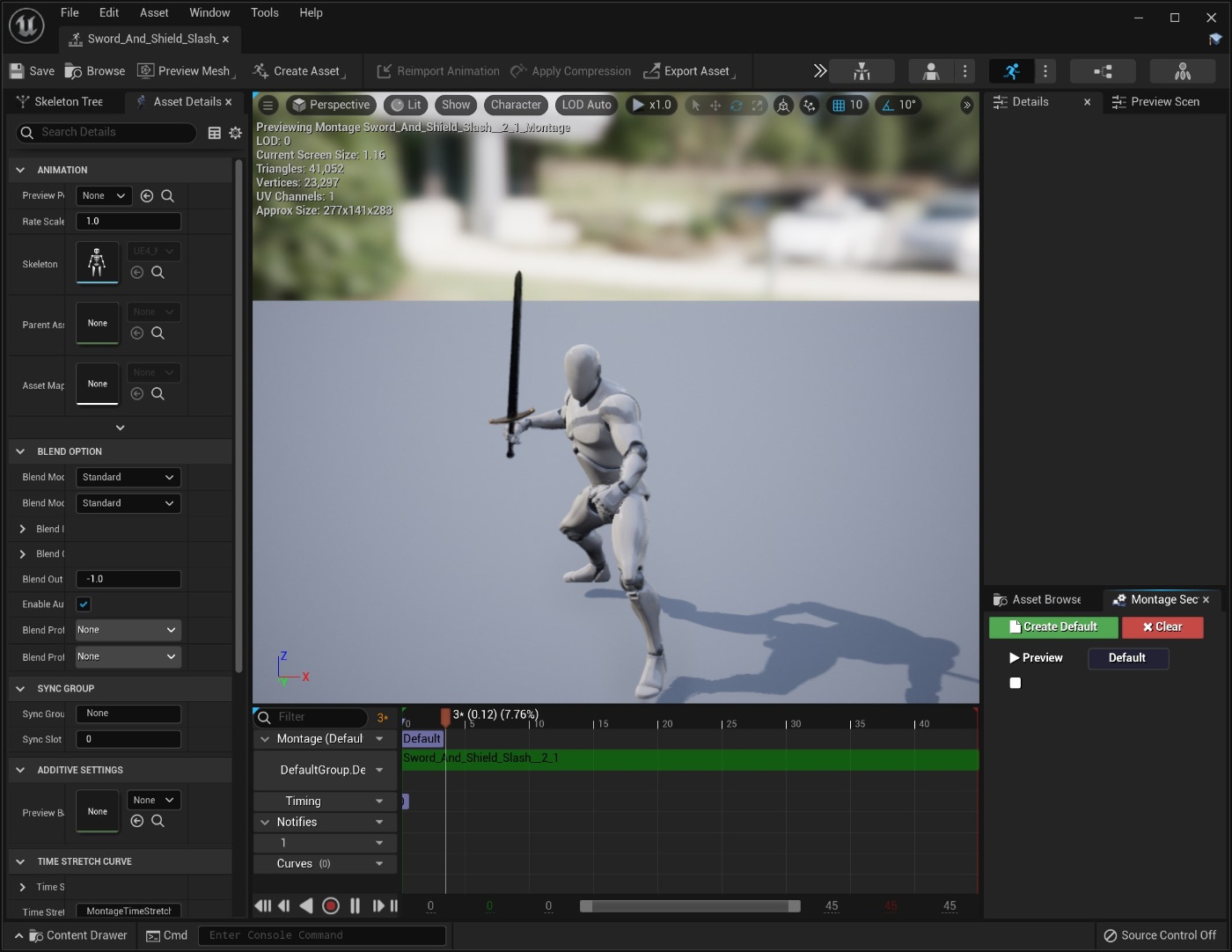Open the Physics asset editor mode
Image resolution: width=1232 pixels, height=952 pixels.
point(1182,71)
